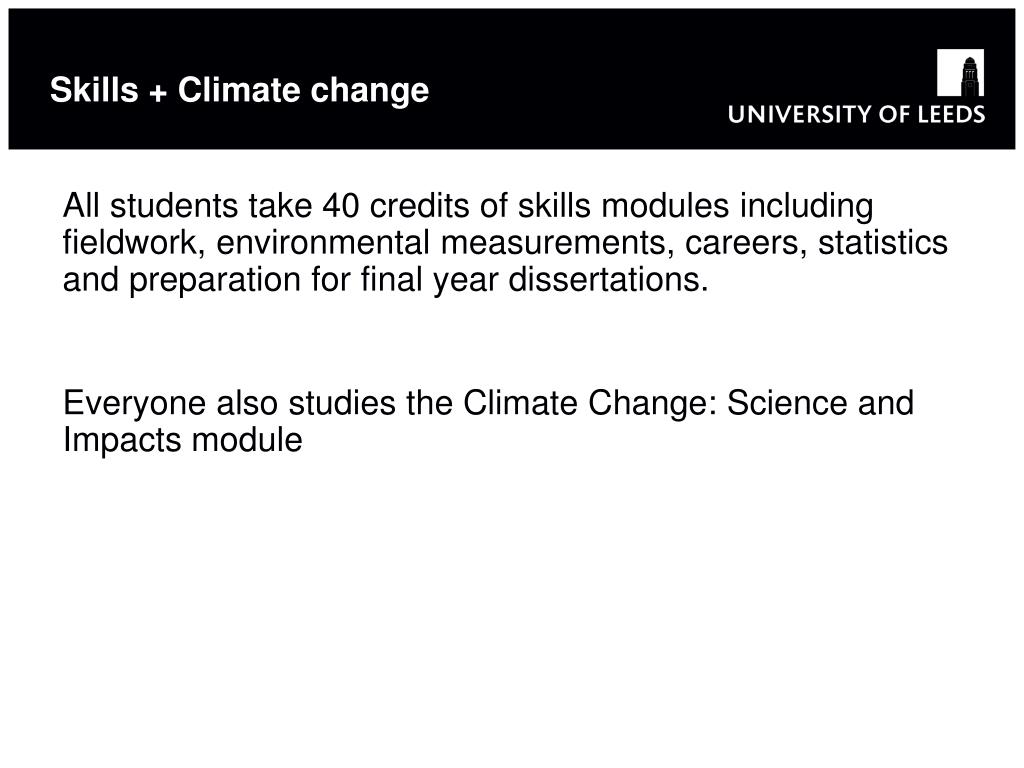Click the word "careers" in the first paragraph
The height and width of the screenshot is (768, 1024).
click(741, 244)
